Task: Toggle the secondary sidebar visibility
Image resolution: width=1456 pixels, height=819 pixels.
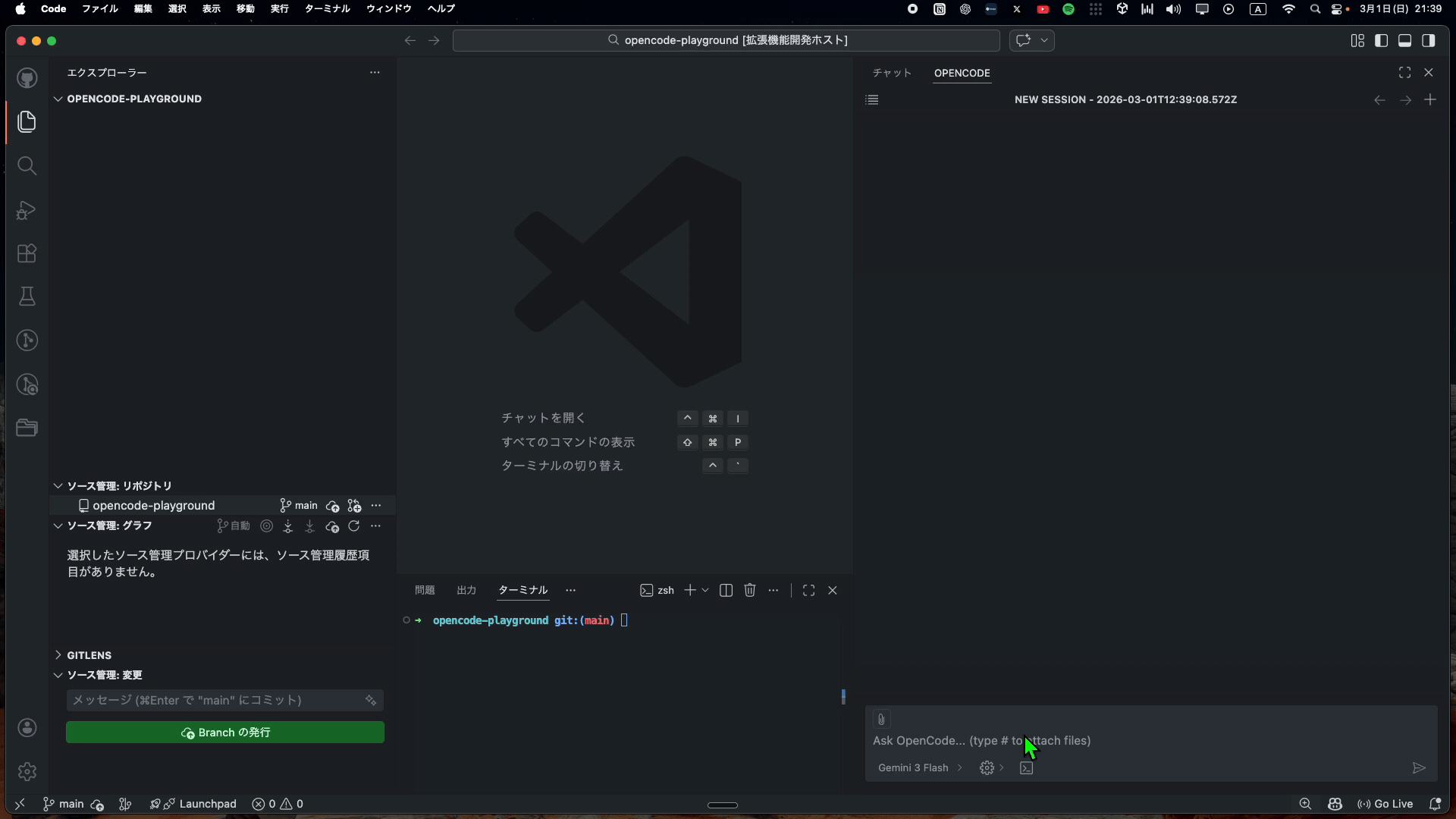Action: click(1429, 40)
